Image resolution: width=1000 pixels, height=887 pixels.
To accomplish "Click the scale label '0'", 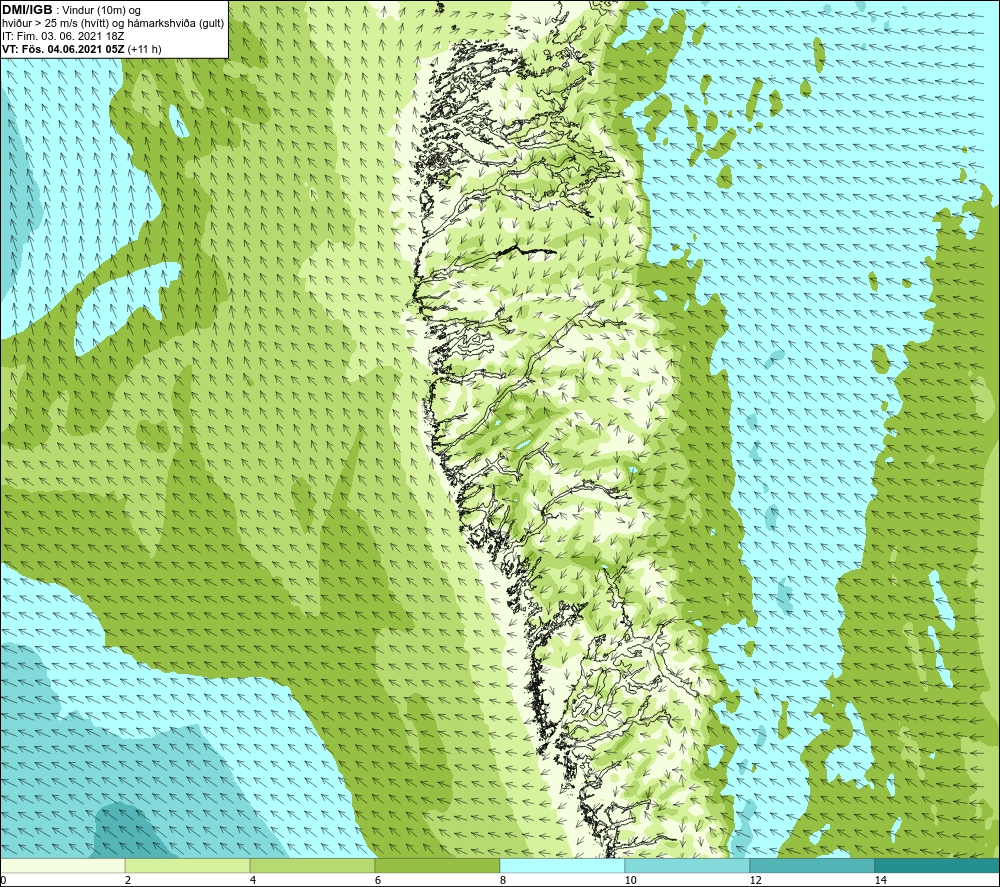I will pyautogui.click(x=3, y=880).
